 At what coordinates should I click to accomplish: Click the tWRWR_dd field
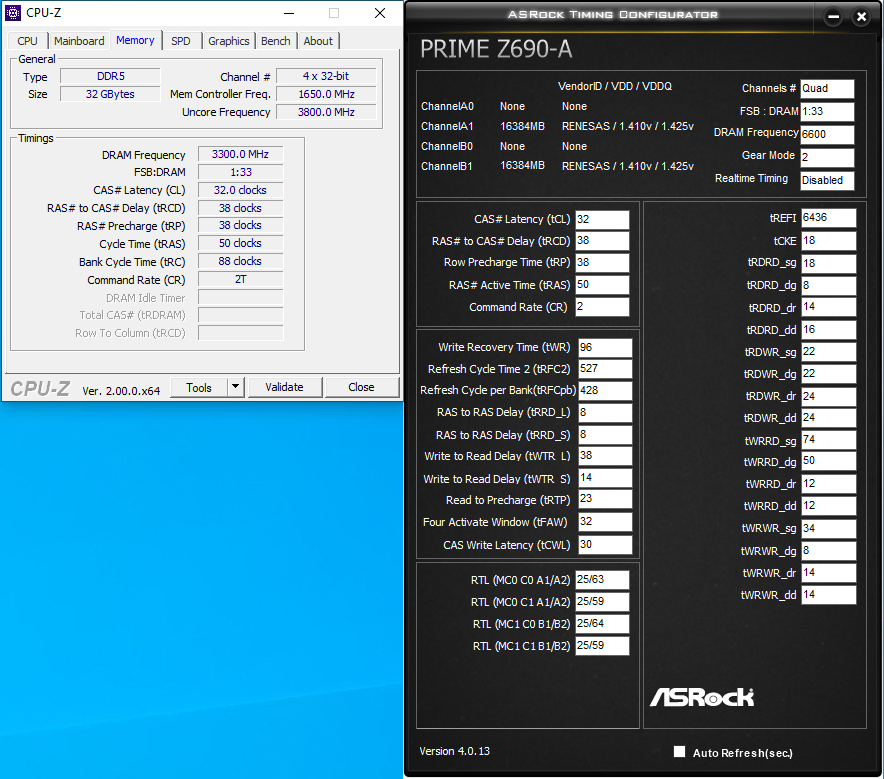point(828,595)
